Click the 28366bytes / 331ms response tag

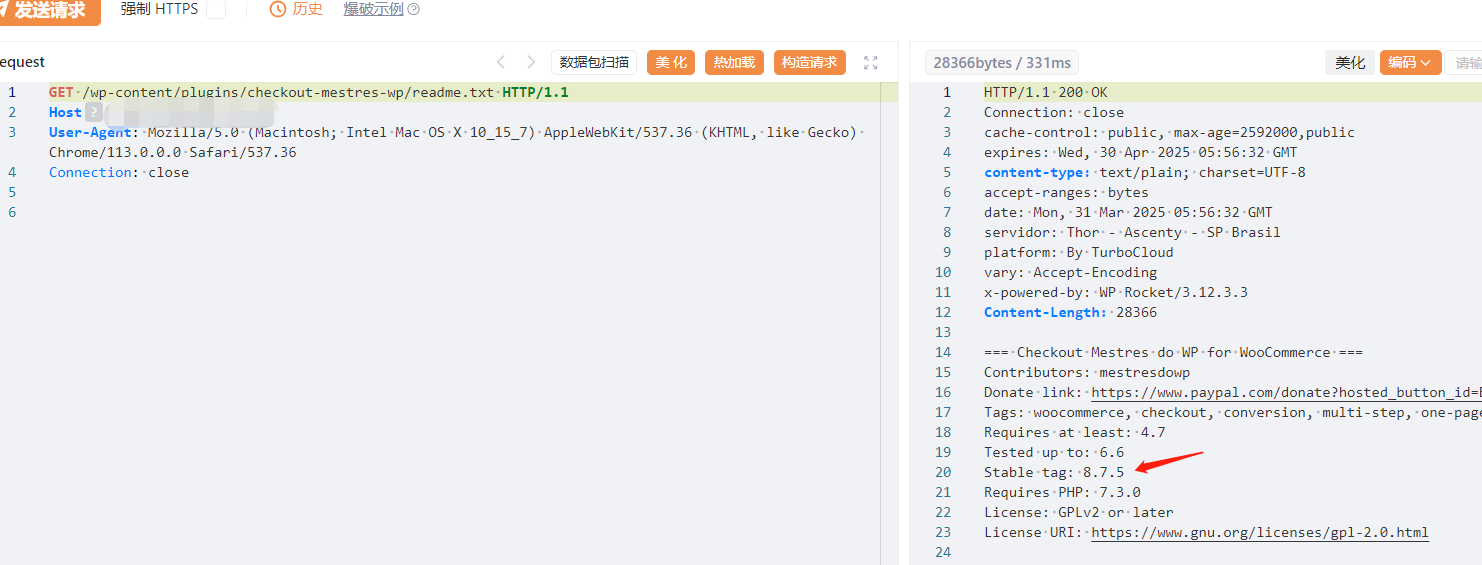[x=1002, y=63]
